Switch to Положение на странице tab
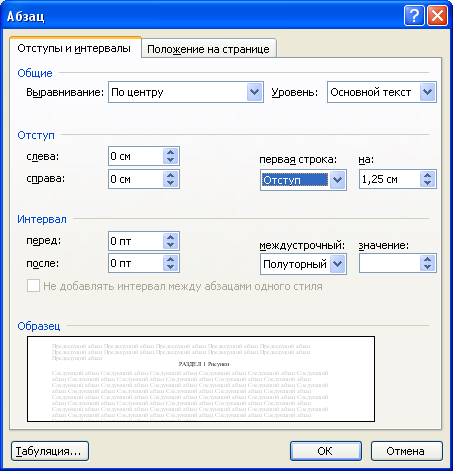This screenshot has height=474, width=457. pos(208,49)
